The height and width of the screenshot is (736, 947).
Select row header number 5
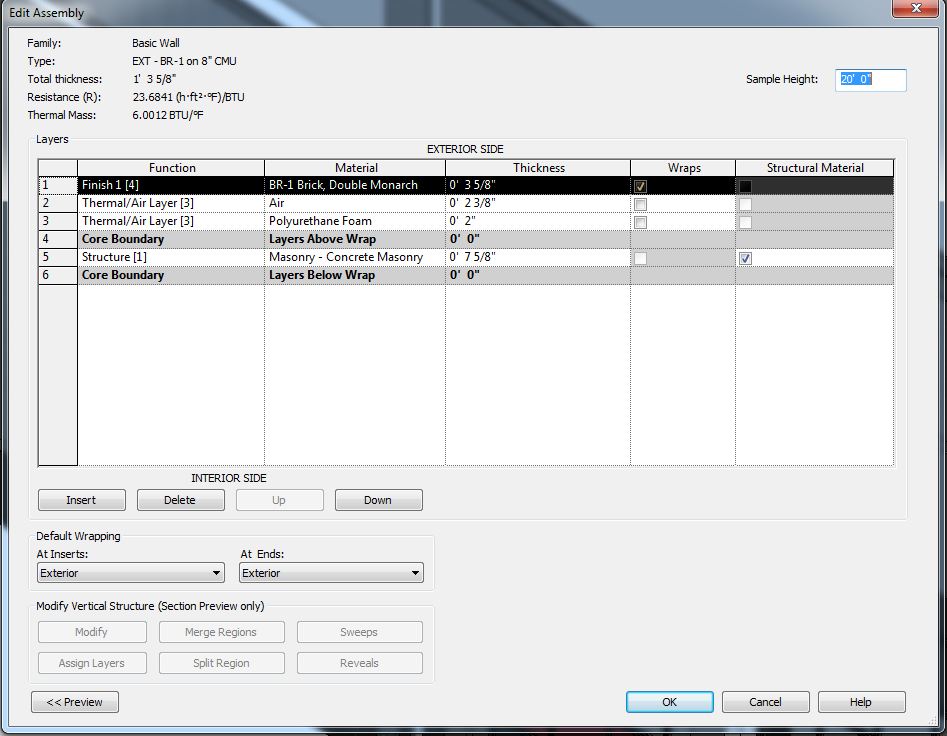pyautogui.click(x=57, y=257)
